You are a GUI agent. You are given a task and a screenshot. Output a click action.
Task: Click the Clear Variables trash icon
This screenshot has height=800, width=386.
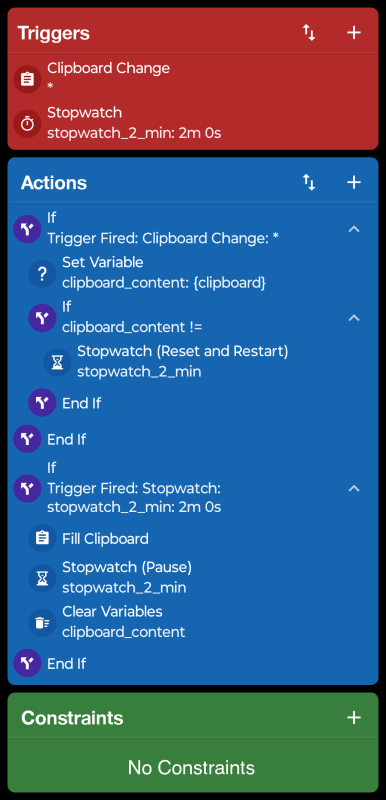point(42,622)
